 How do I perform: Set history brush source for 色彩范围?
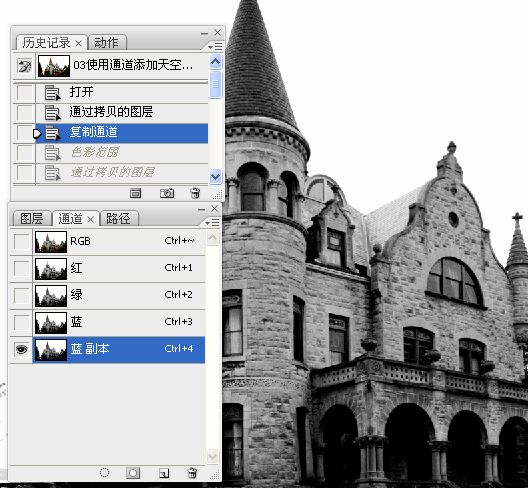click(x=25, y=153)
